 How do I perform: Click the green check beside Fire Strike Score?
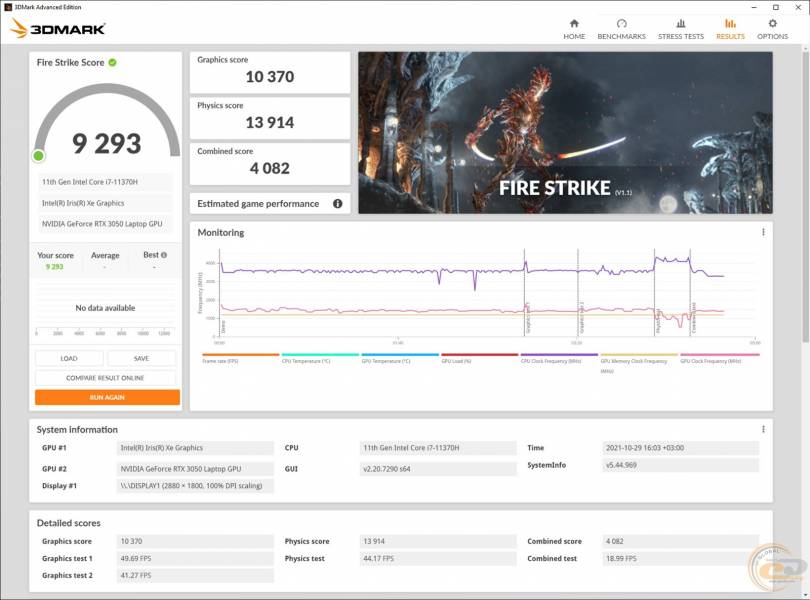click(x=113, y=63)
